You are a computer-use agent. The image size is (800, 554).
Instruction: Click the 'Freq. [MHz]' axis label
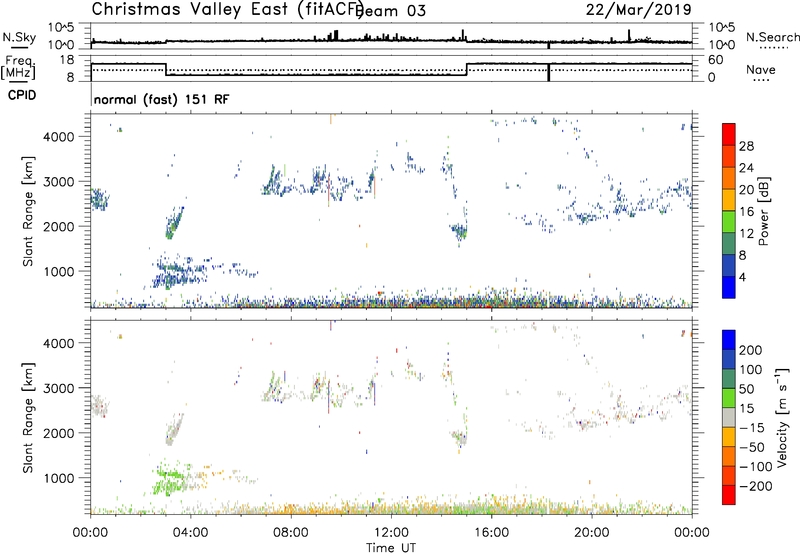click(18, 68)
